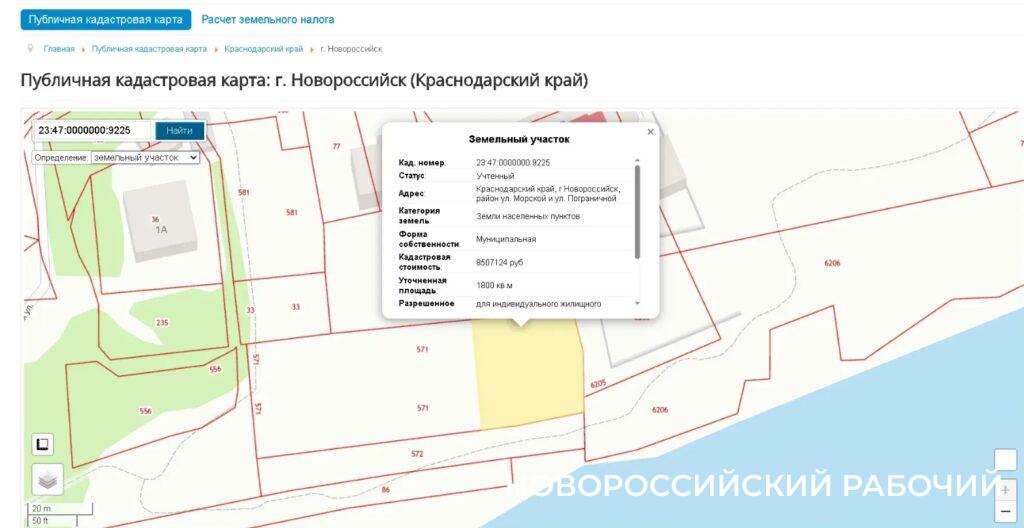
Task: Go to Главная breadcrumb link
Action: pyautogui.click(x=59, y=49)
